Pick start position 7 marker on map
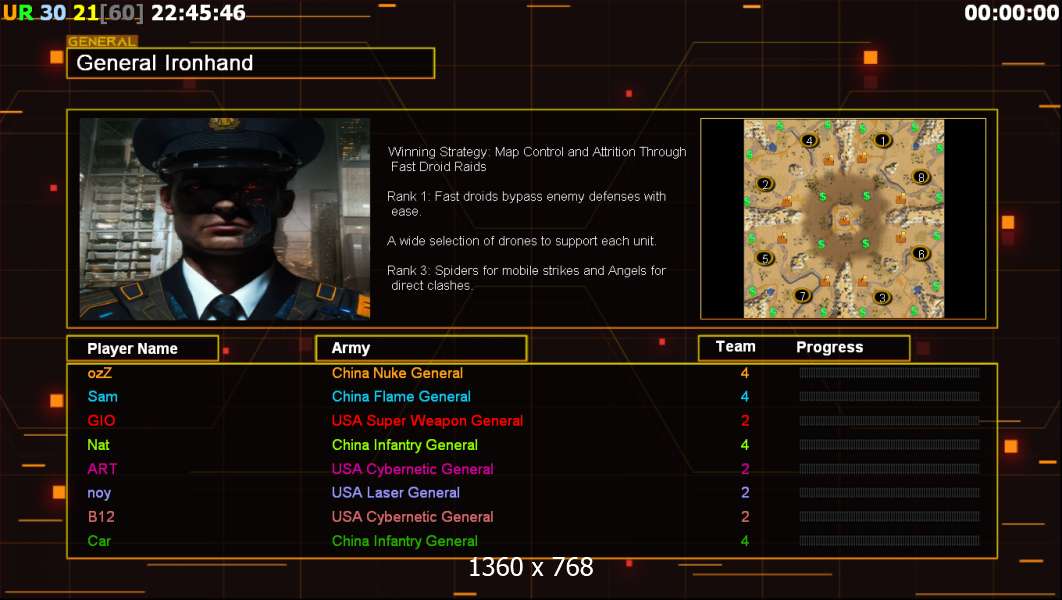Viewport: 1062px width, 600px height. [803, 295]
